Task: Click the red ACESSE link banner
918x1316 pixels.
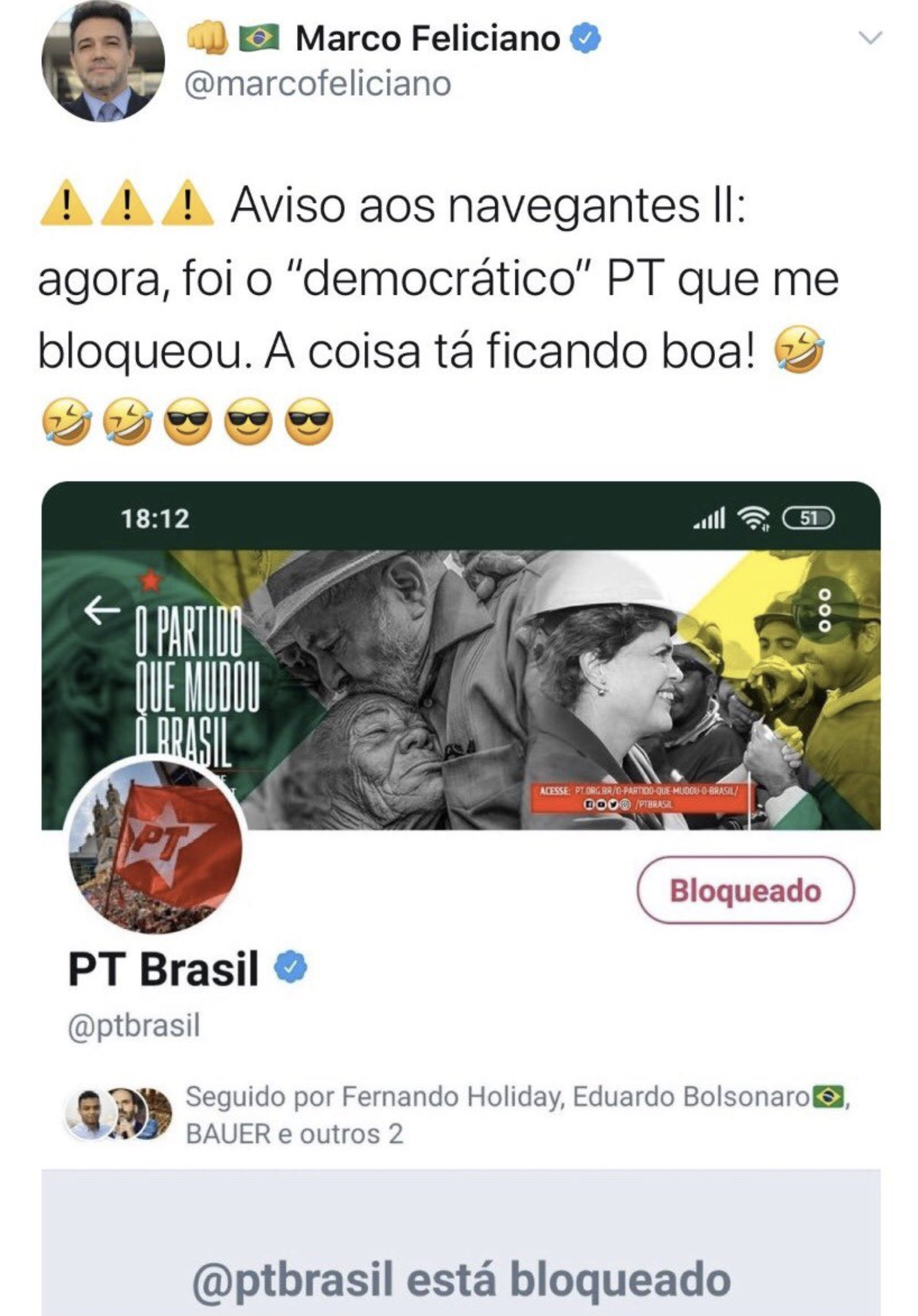Action: [x=640, y=797]
